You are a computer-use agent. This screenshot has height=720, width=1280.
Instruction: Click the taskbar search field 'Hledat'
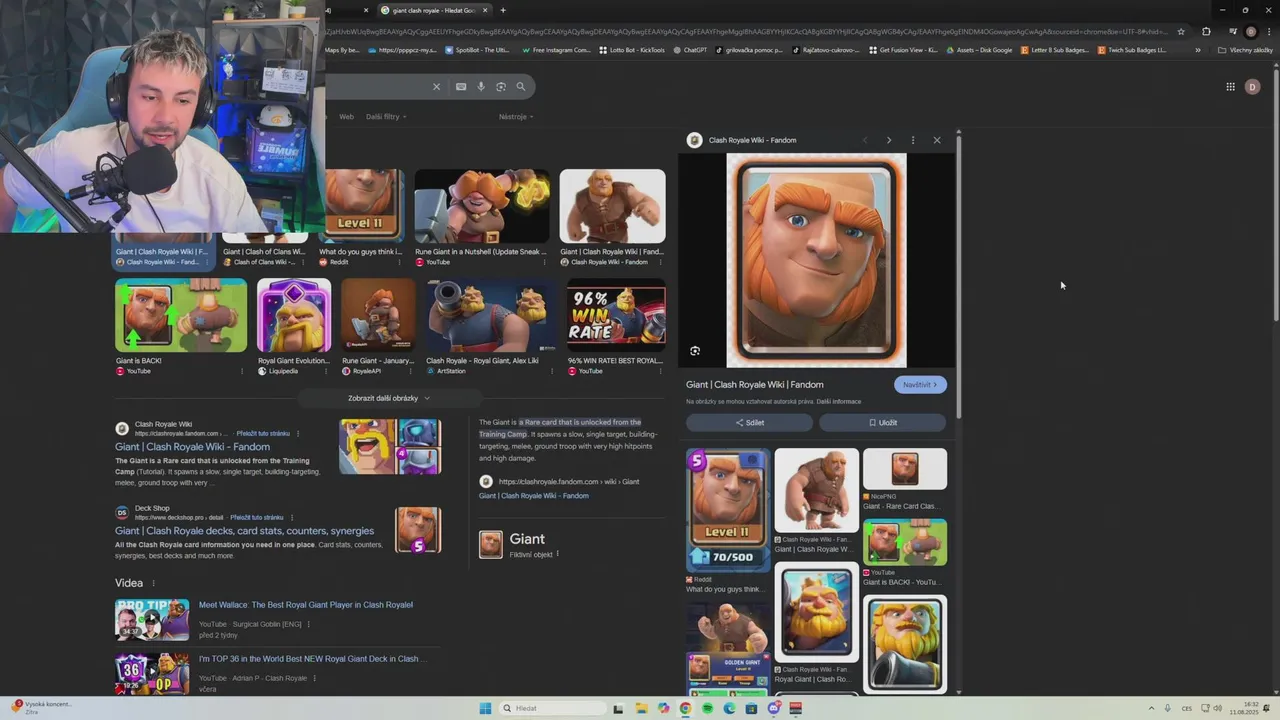(x=553, y=708)
